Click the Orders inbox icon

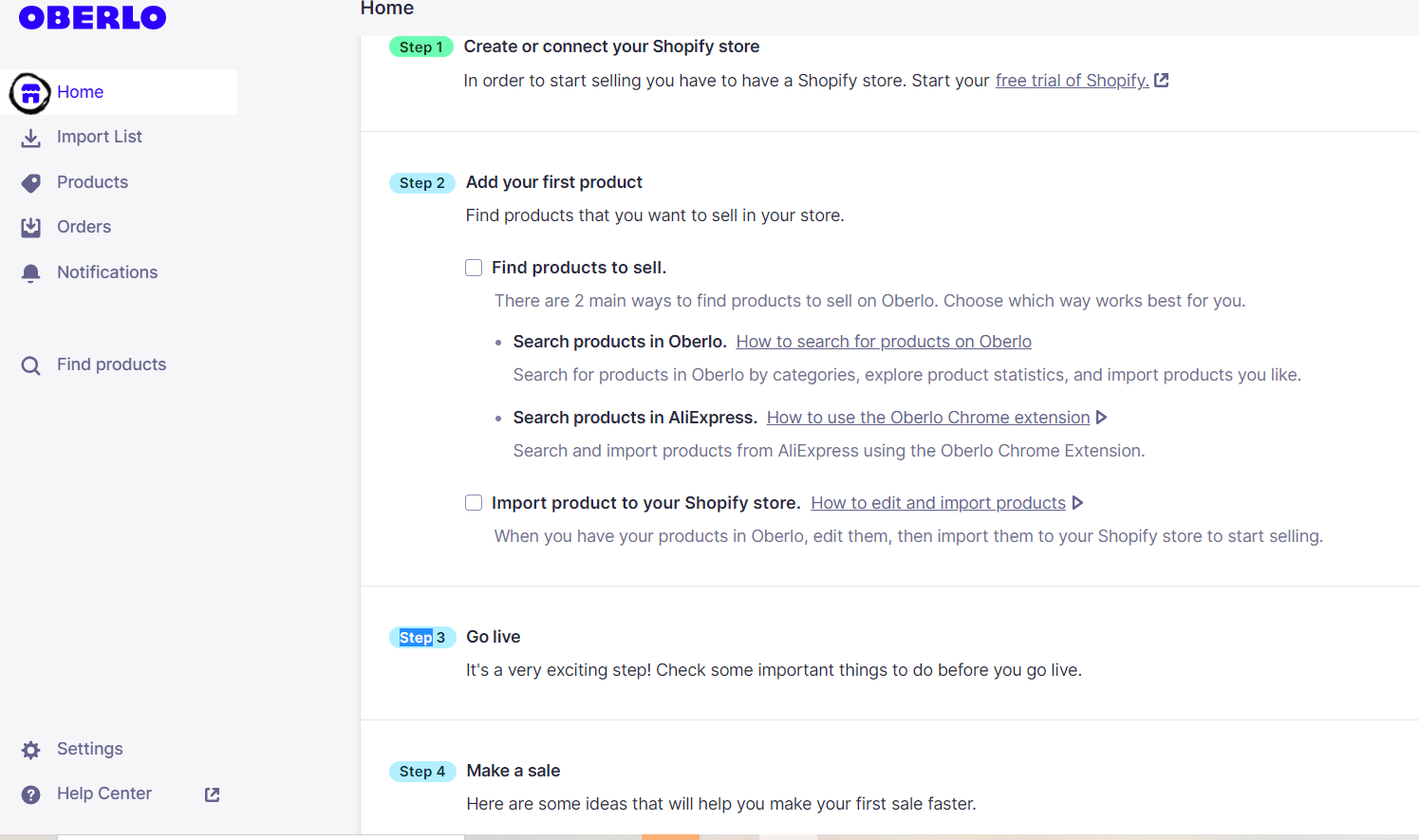[x=31, y=228]
